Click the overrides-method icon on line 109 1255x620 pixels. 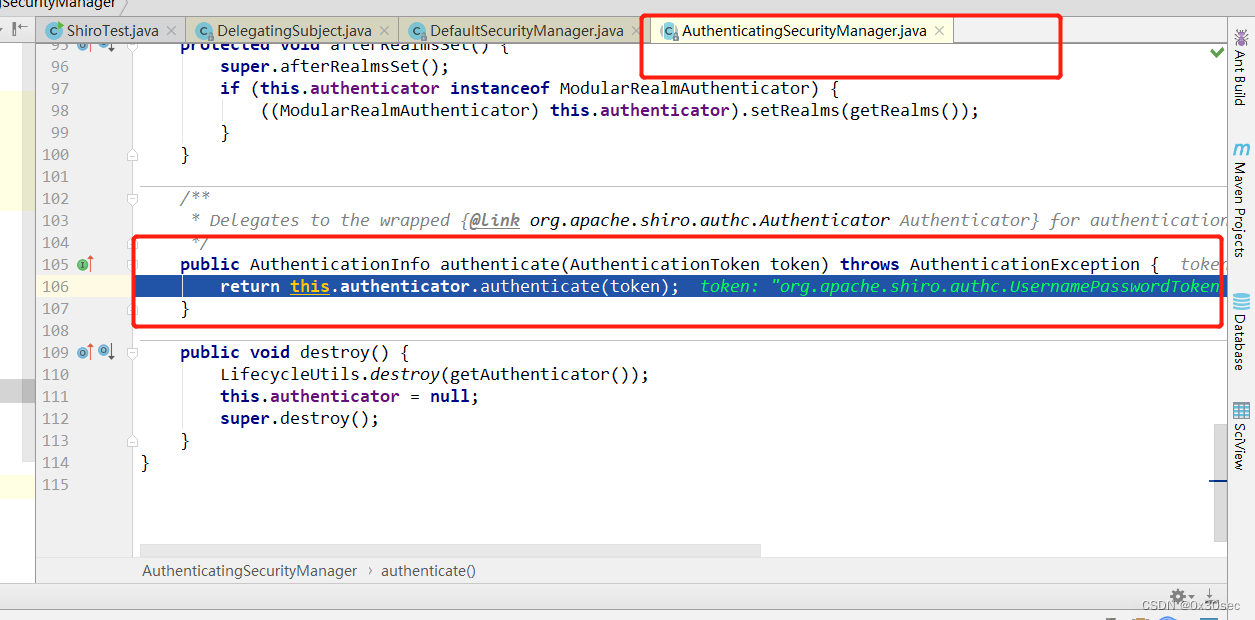tap(85, 352)
